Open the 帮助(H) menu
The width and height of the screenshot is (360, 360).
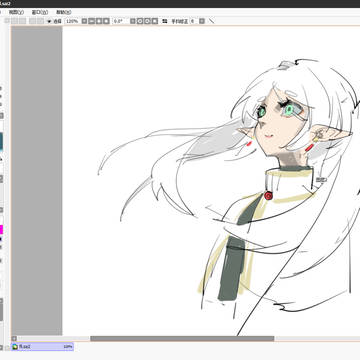pyautogui.click(x=63, y=12)
